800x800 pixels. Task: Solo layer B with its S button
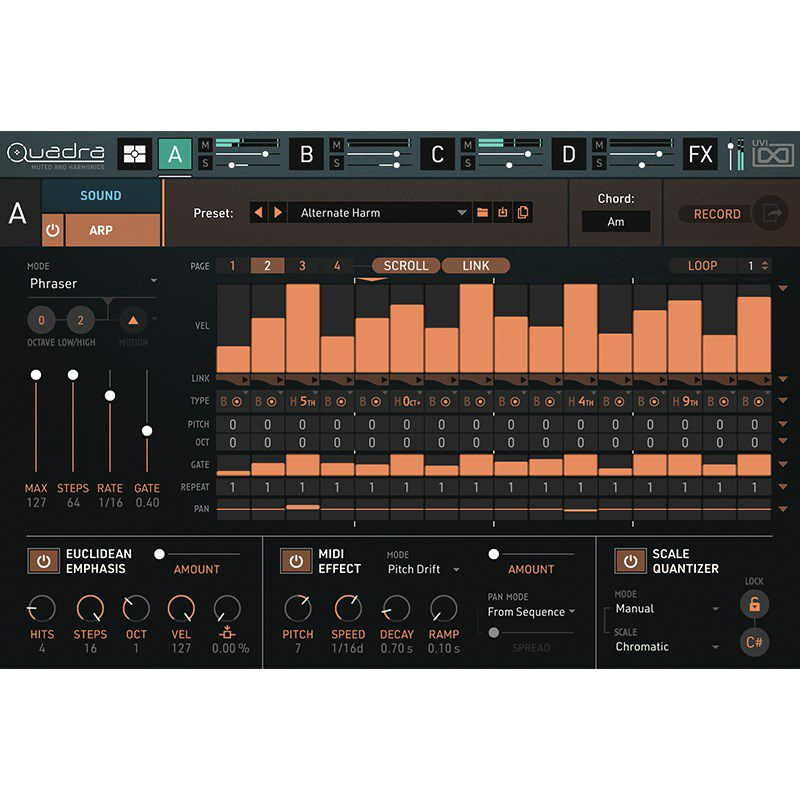coord(337,163)
